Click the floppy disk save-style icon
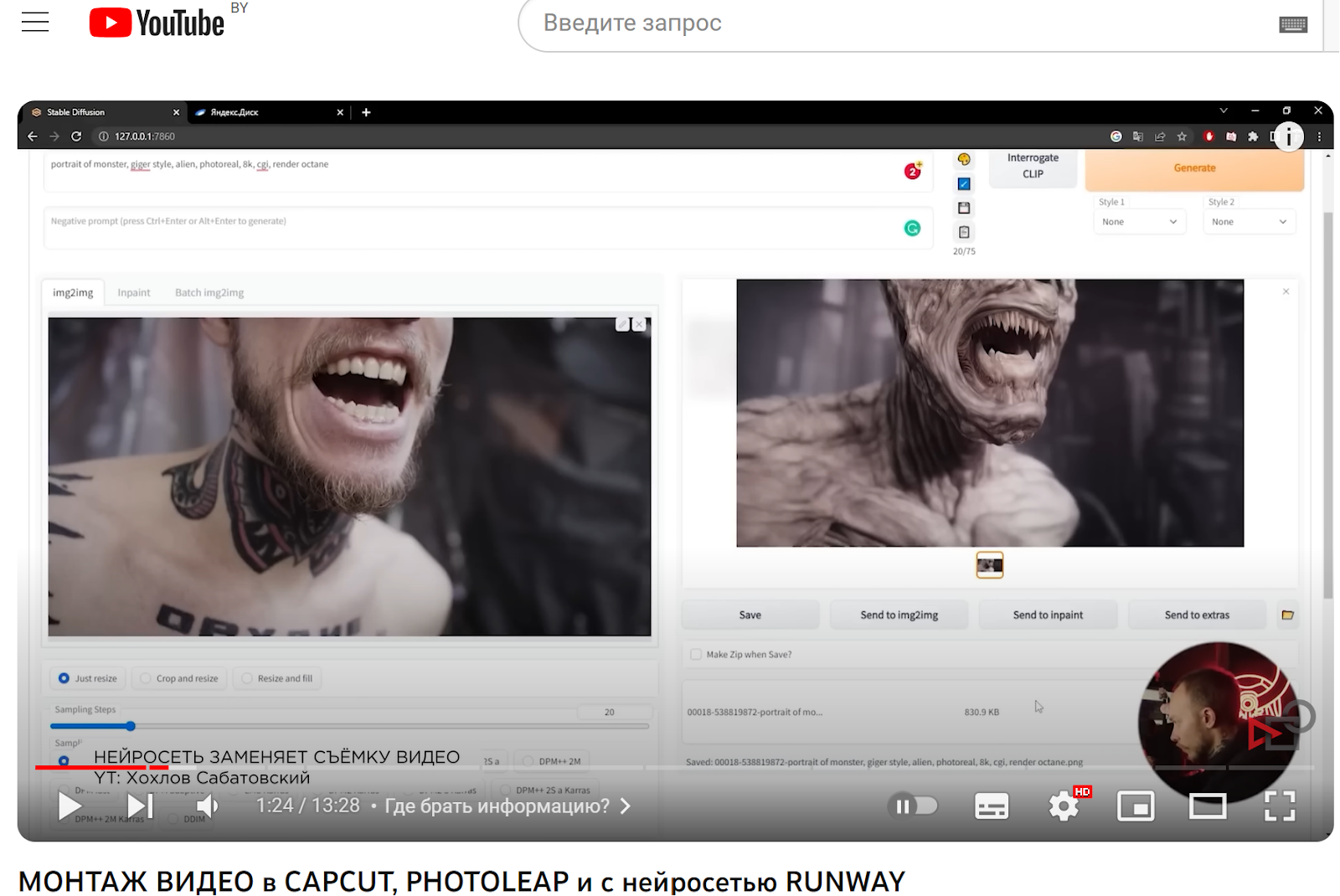 click(x=964, y=208)
